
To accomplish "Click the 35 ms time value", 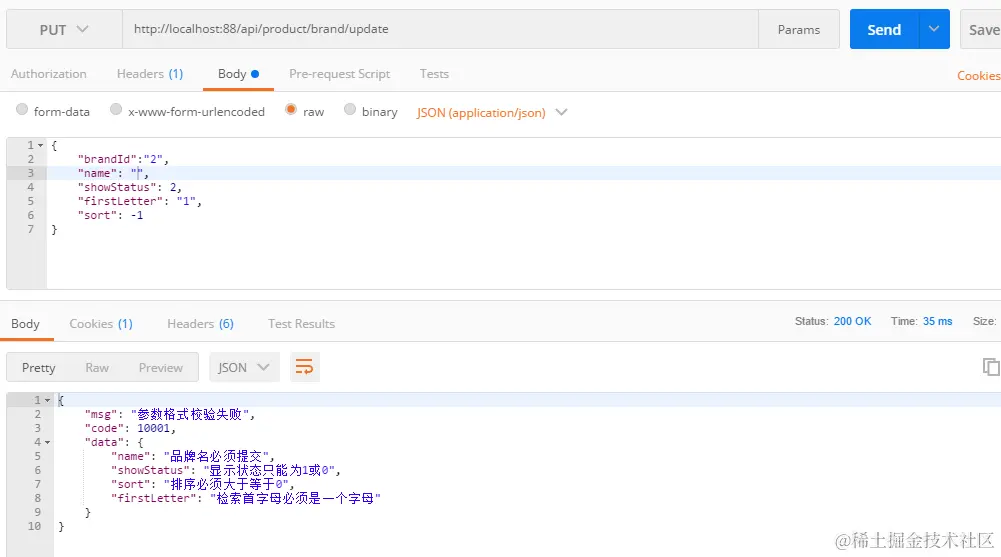I will click(x=937, y=322).
